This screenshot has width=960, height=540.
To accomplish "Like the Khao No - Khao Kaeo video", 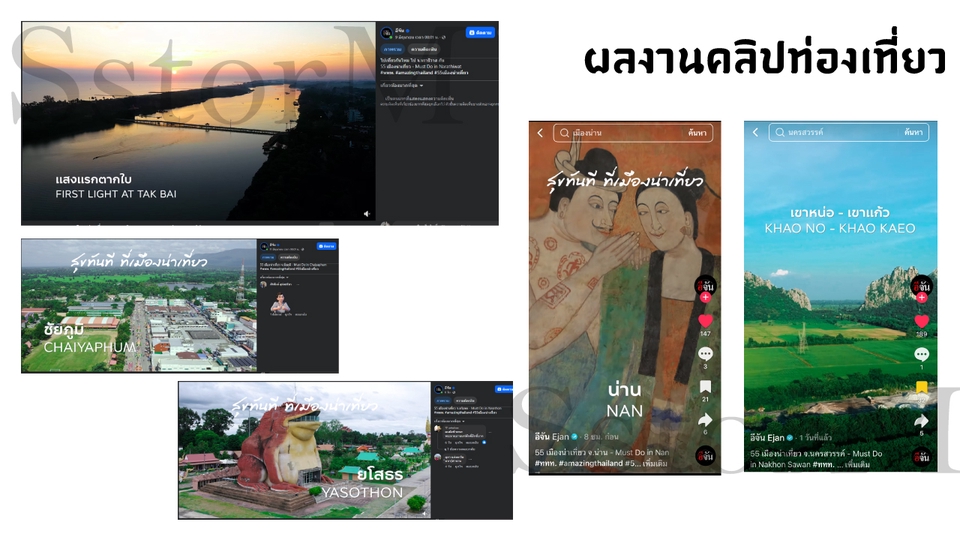I will 922,321.
